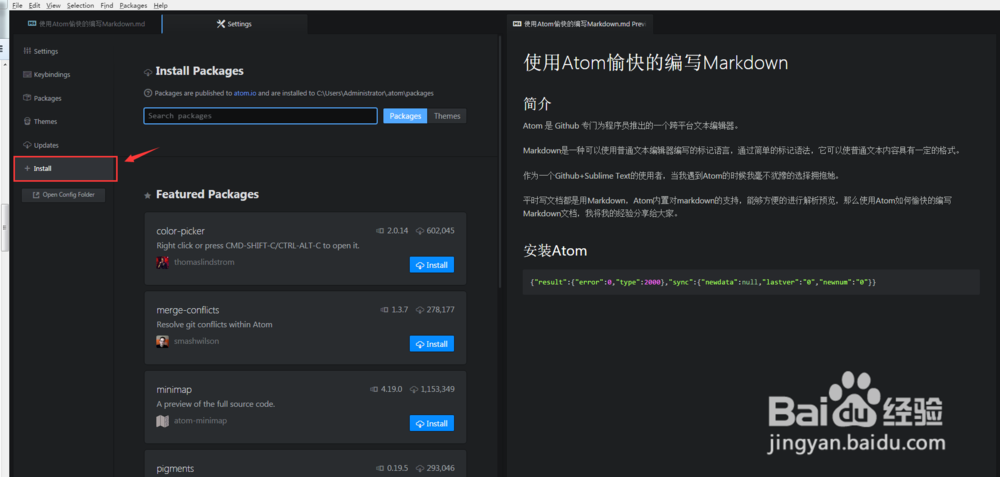Open the Selection menu
Viewport: 1000px width, 477px height.
click(80, 5)
